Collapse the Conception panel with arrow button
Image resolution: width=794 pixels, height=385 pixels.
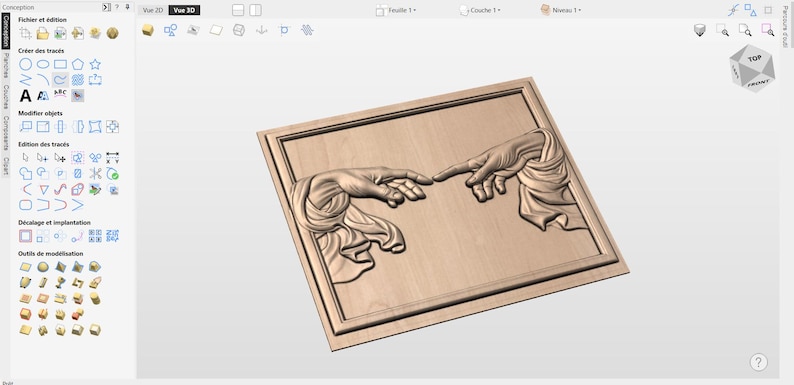point(106,7)
